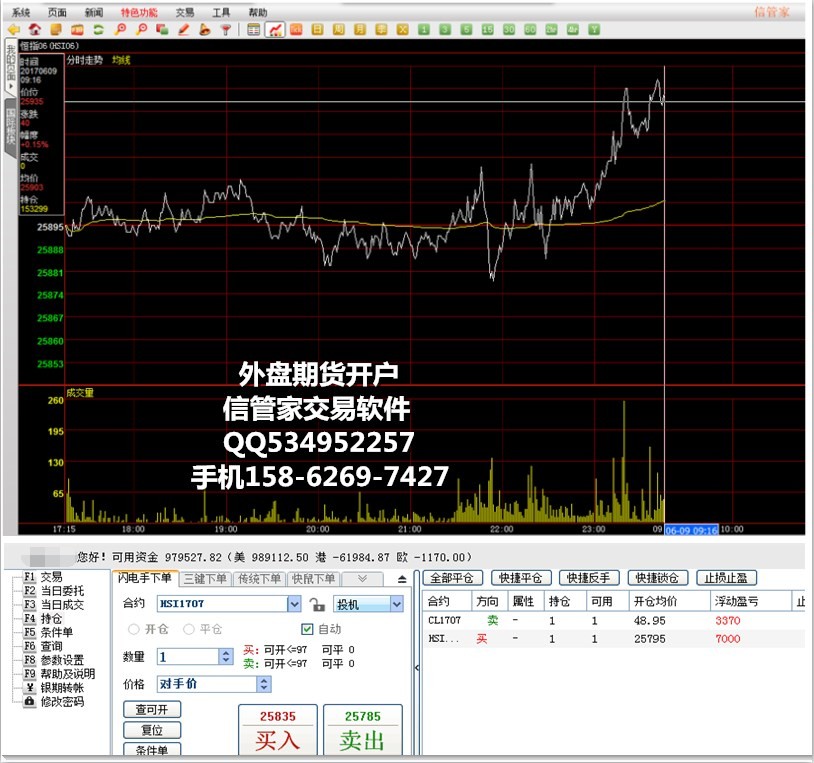Click the 快捷平仓 button
This screenshot has width=814, height=763.
point(521,578)
